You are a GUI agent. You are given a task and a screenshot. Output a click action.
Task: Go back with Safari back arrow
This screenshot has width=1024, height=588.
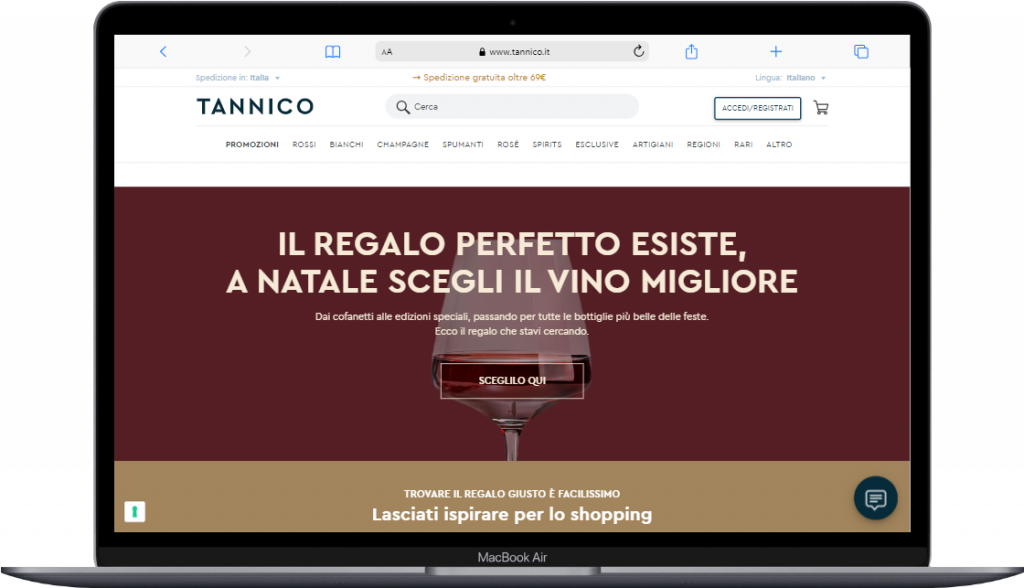[163, 52]
